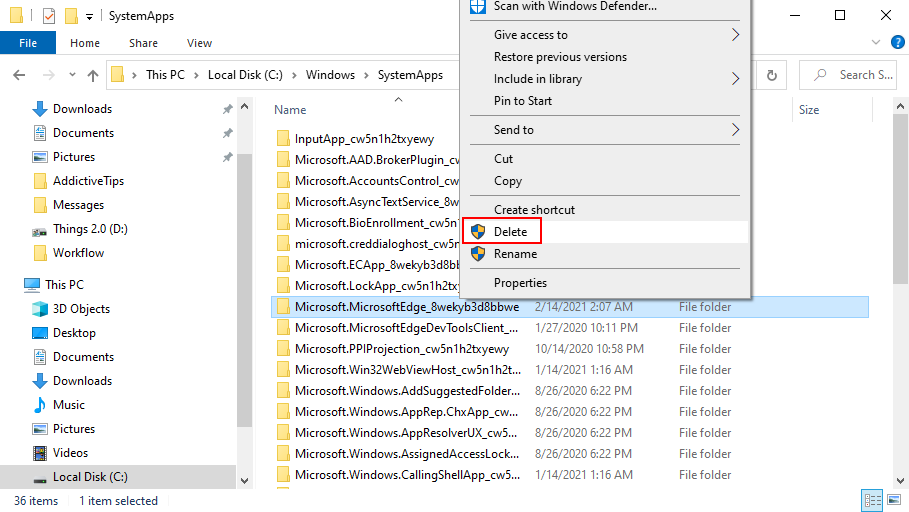Click navigation pane scroll down arrow
Viewport: 909px width, 512px height.
[x=244, y=481]
